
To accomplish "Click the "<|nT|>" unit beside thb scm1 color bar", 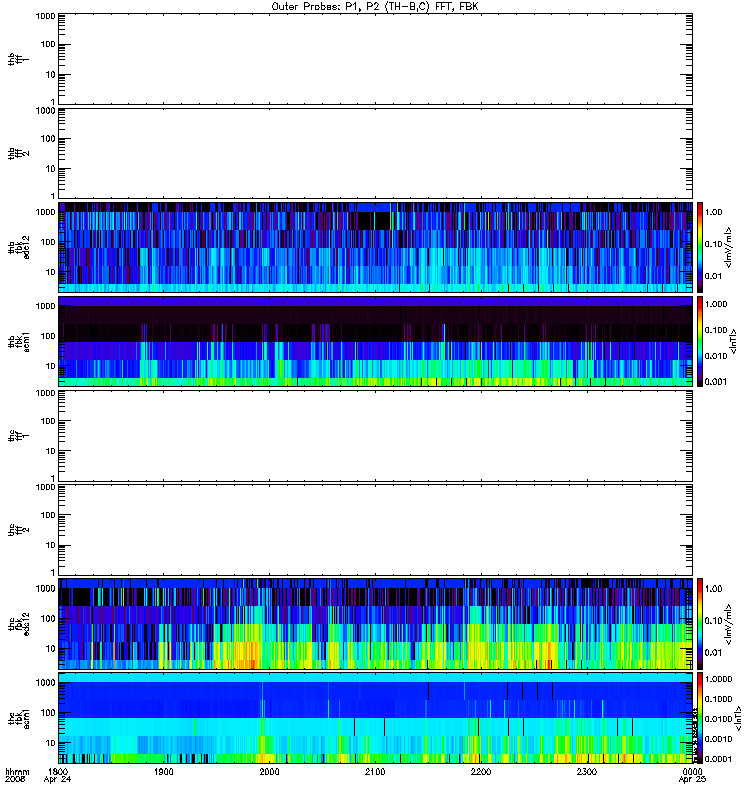I will (734, 341).
